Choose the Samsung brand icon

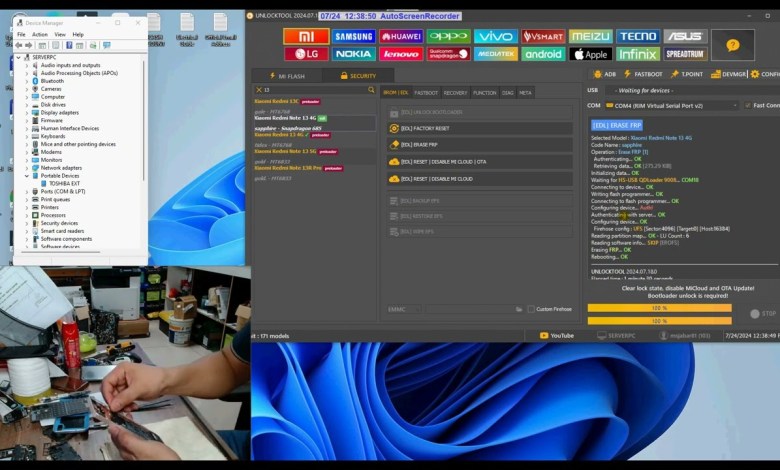coord(354,36)
